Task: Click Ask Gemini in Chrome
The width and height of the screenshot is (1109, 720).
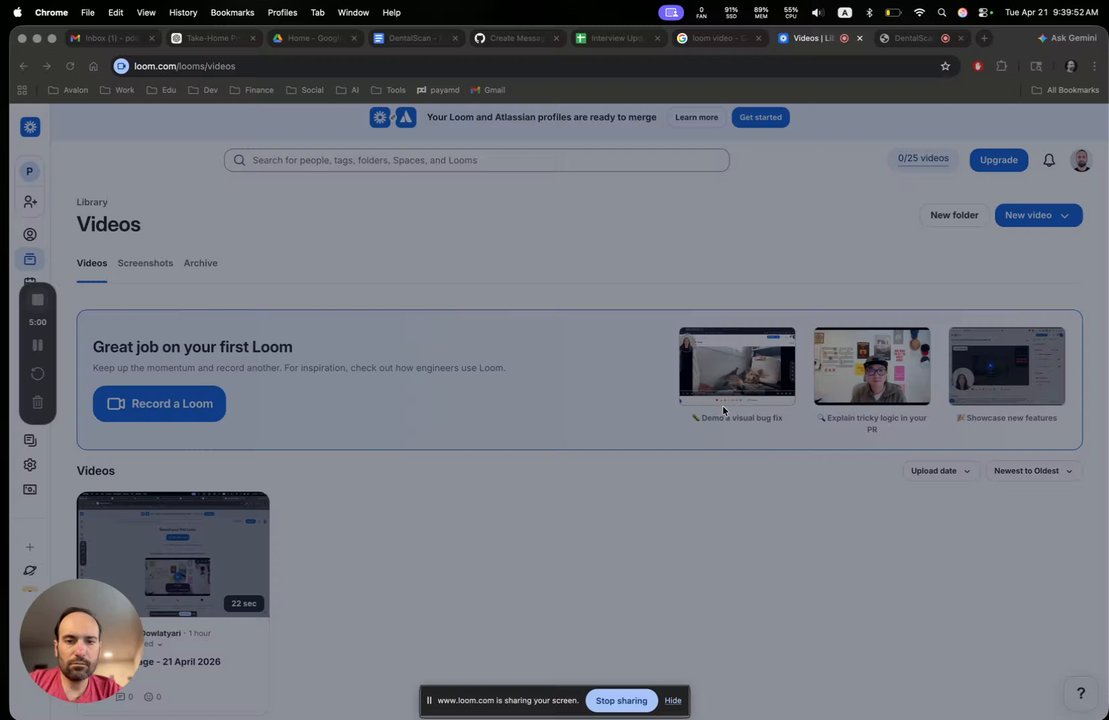Action: point(1067,38)
